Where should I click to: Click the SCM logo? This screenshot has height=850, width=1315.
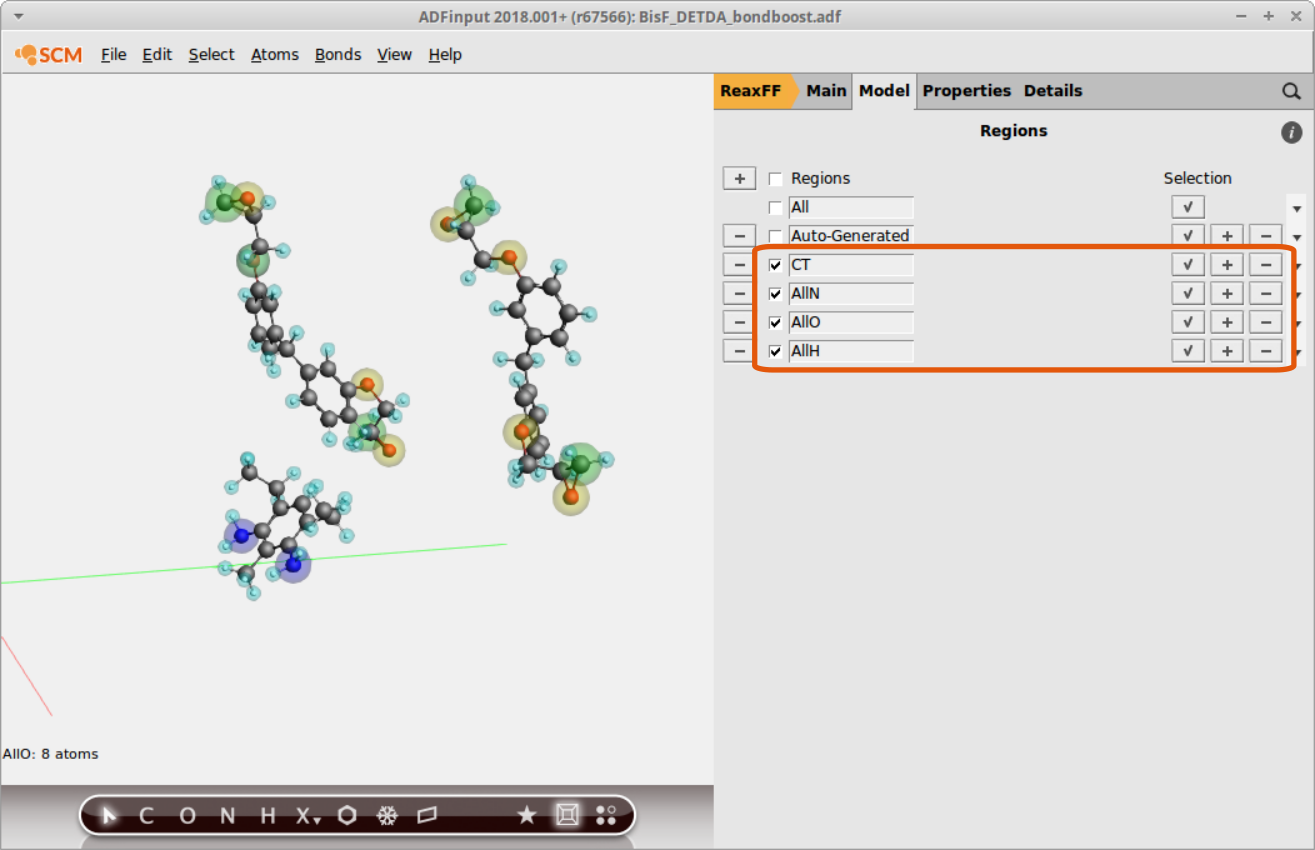pos(49,55)
